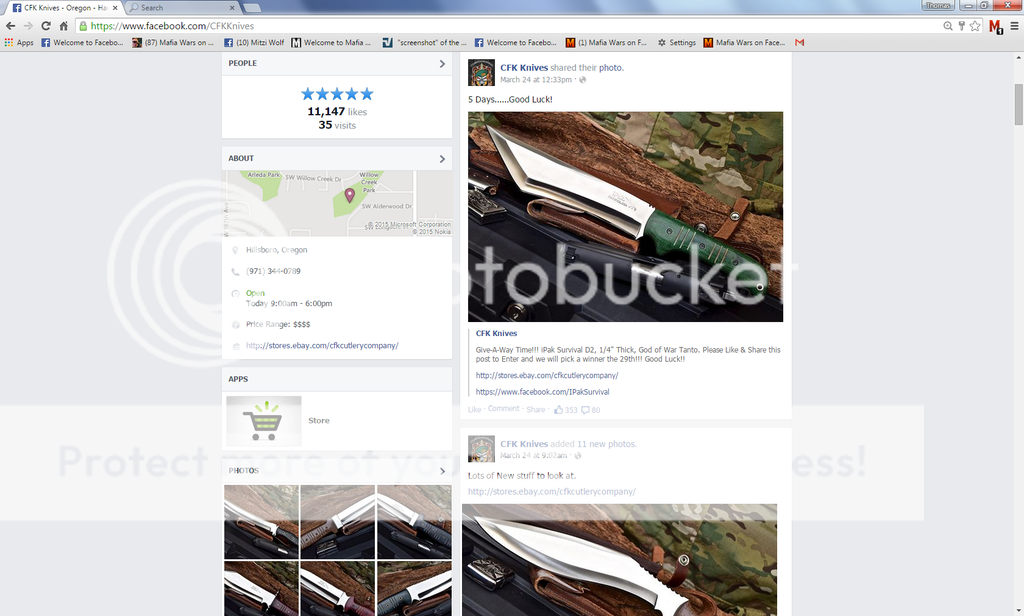This screenshot has height=616, width=1024.
Task: Click the map location pin marker
Action: [x=349, y=195]
